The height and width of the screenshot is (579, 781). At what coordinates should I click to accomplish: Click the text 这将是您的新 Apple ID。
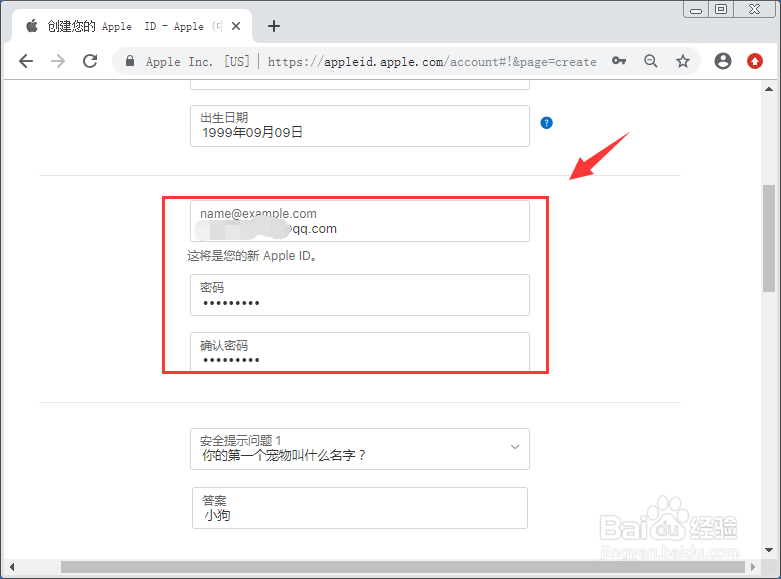253,256
